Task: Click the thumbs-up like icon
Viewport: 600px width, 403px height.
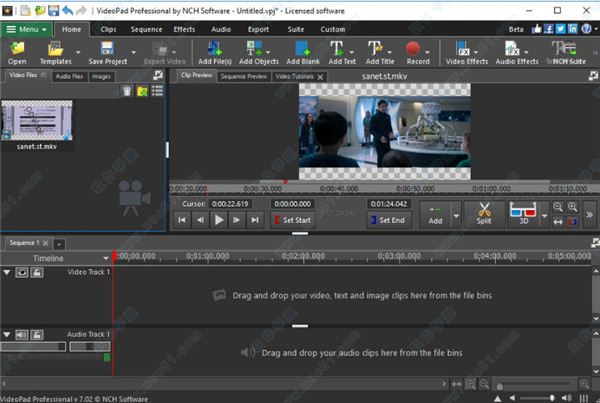Action: 536,29
